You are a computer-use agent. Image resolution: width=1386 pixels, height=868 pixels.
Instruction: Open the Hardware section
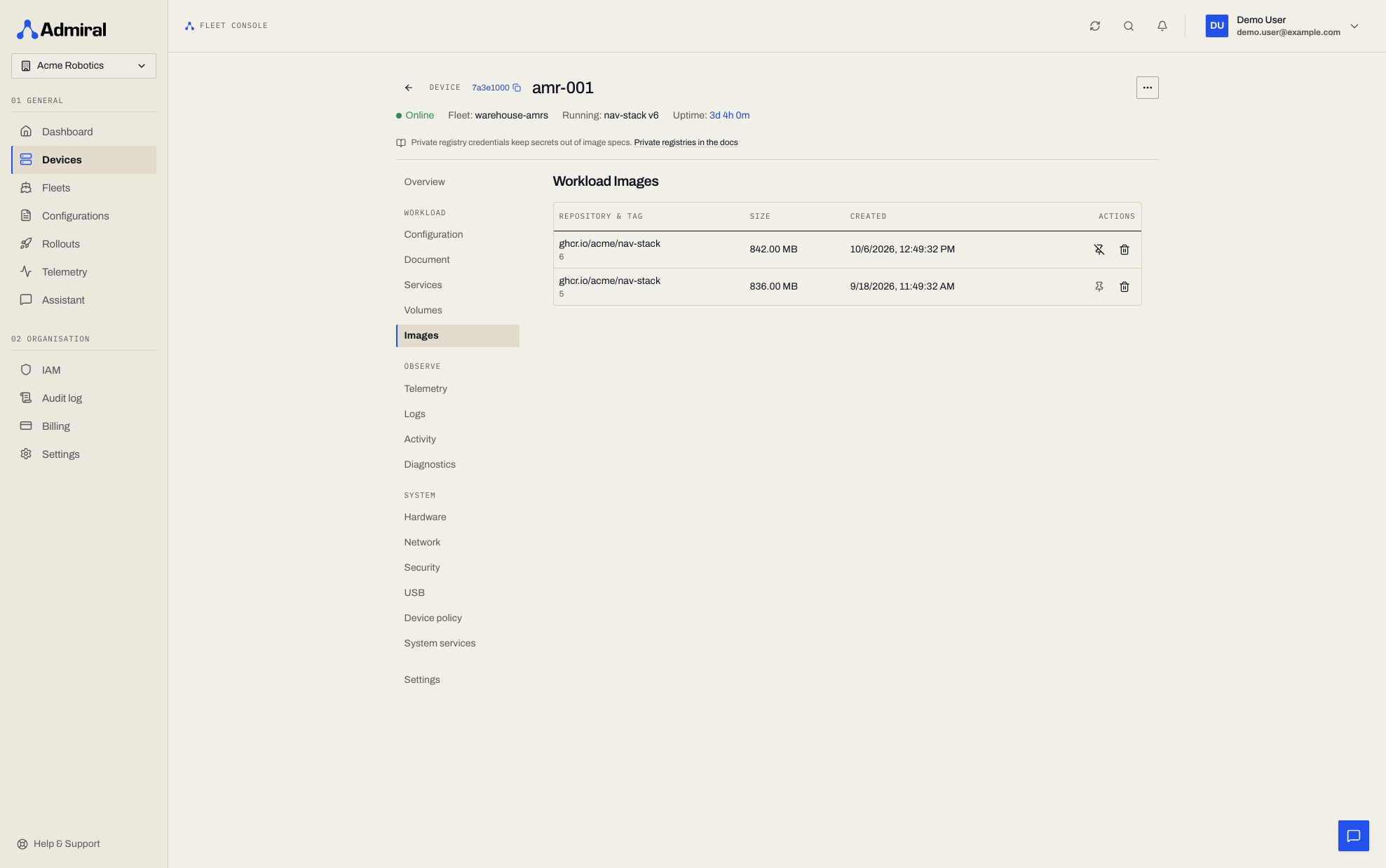tap(458, 517)
